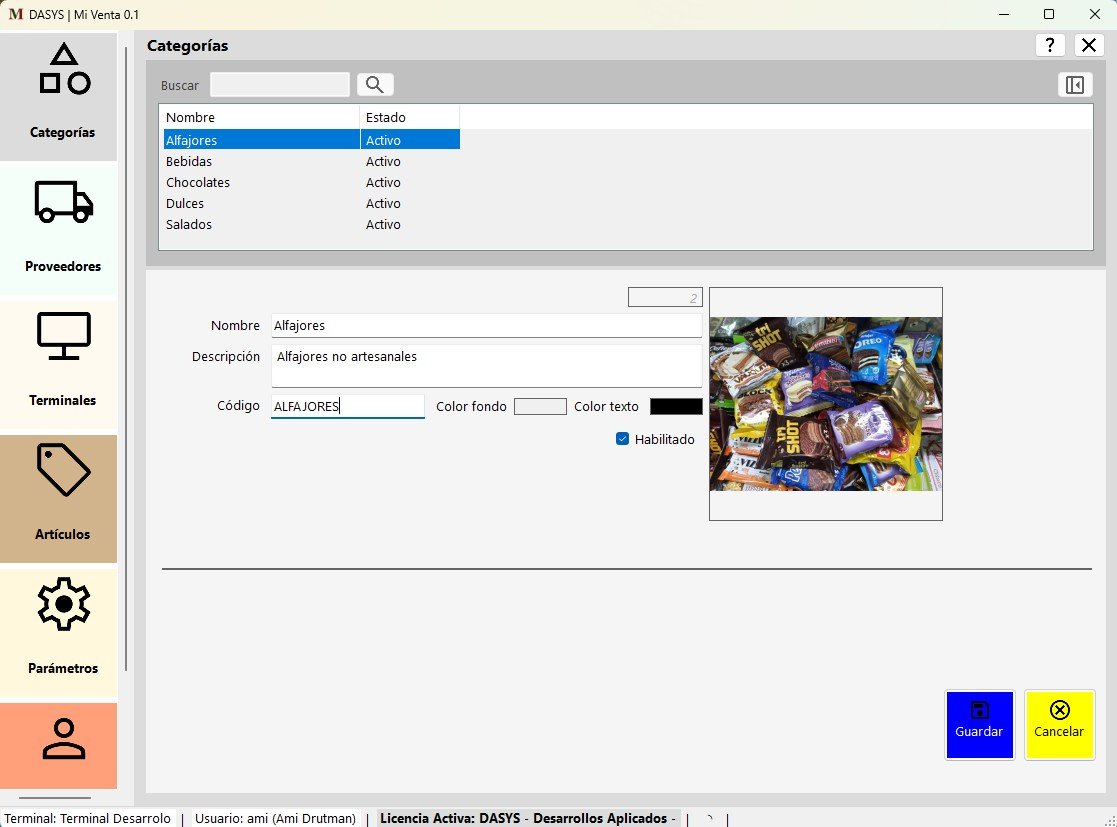Open the user profile icon in sidebar
This screenshot has width=1117, height=827.
(64, 740)
